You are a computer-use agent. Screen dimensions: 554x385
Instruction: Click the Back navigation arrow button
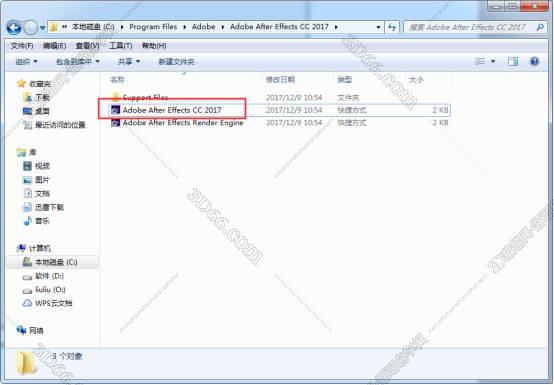point(14,27)
